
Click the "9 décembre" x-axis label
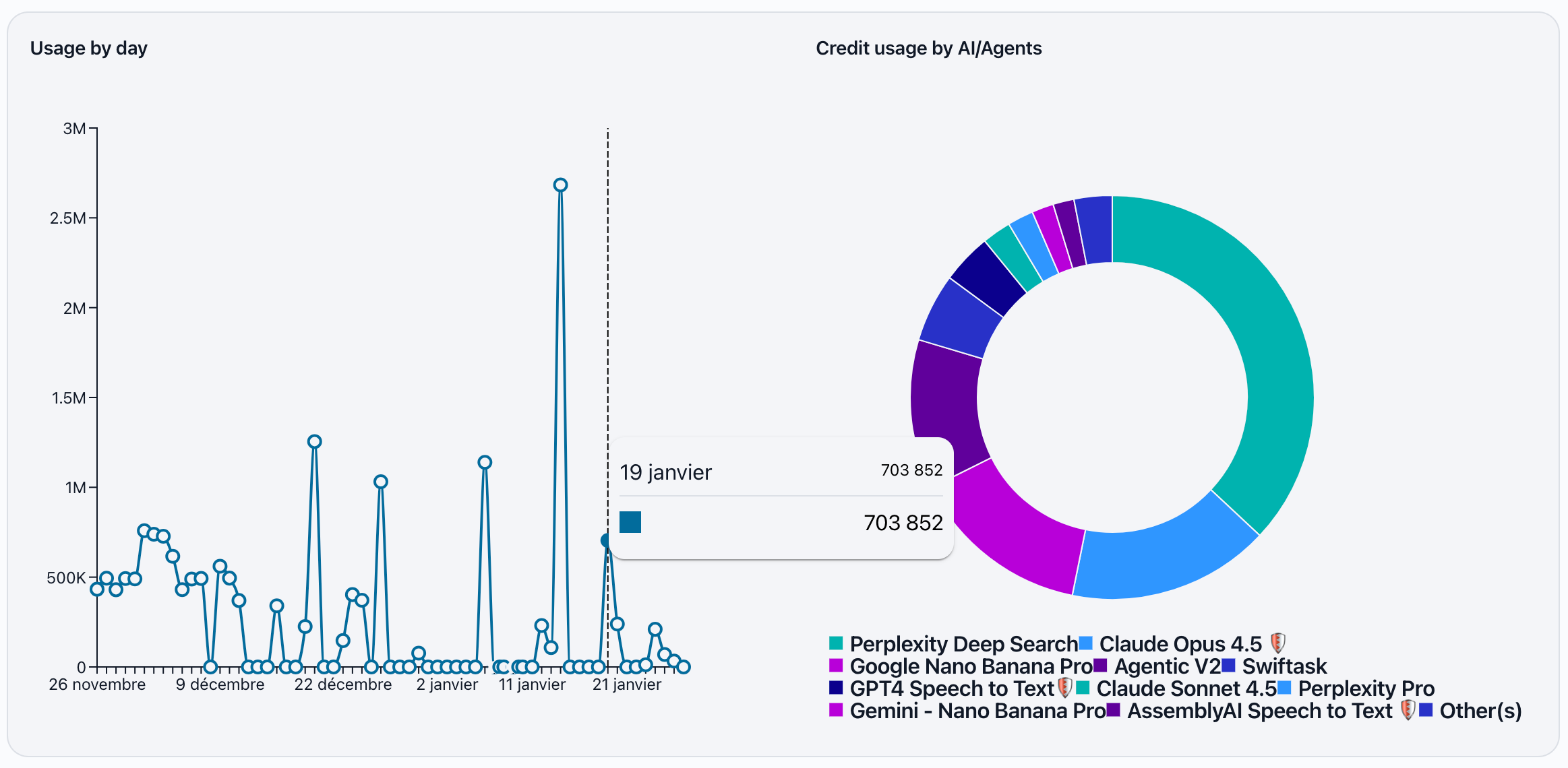point(220,684)
